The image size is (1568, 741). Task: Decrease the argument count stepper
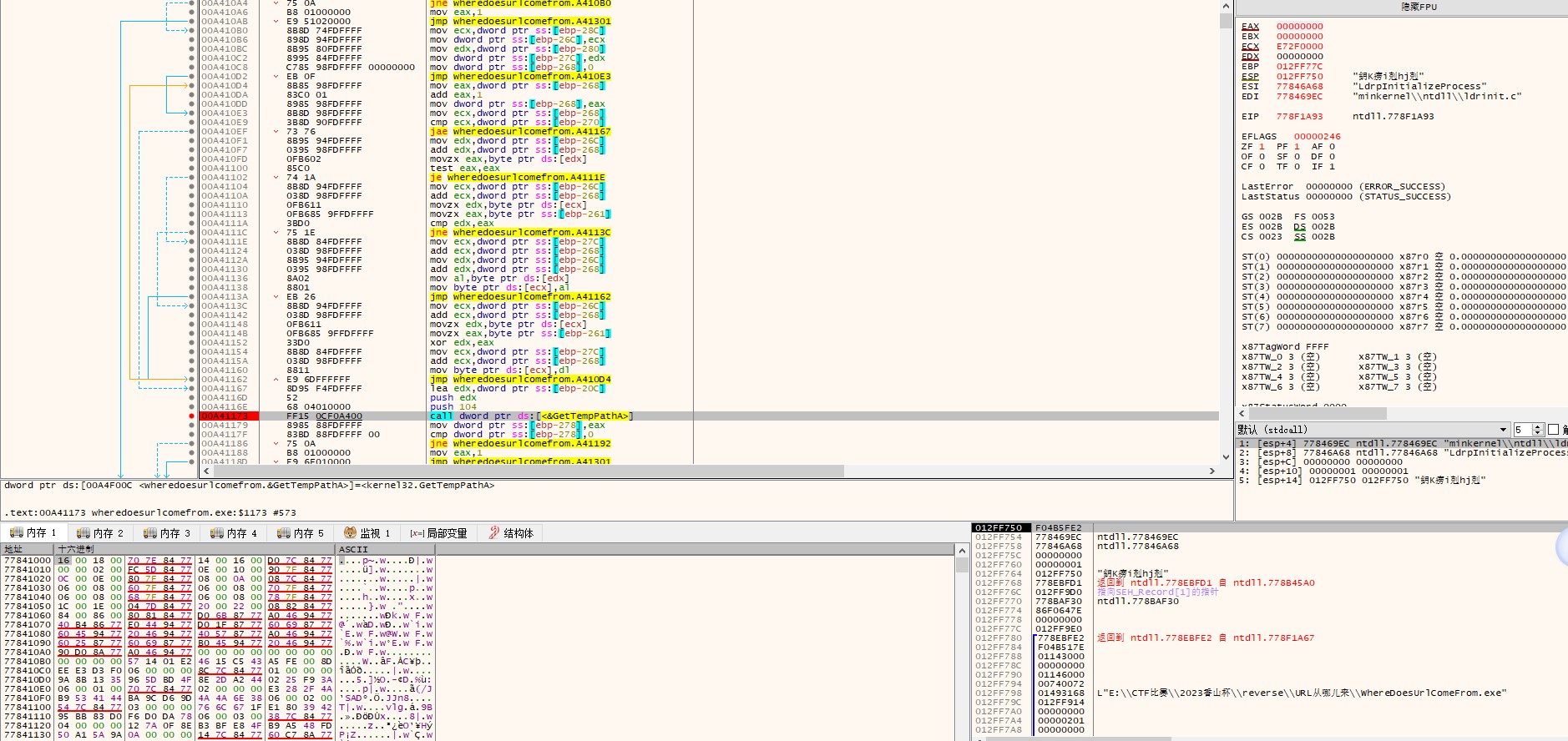(x=1538, y=433)
